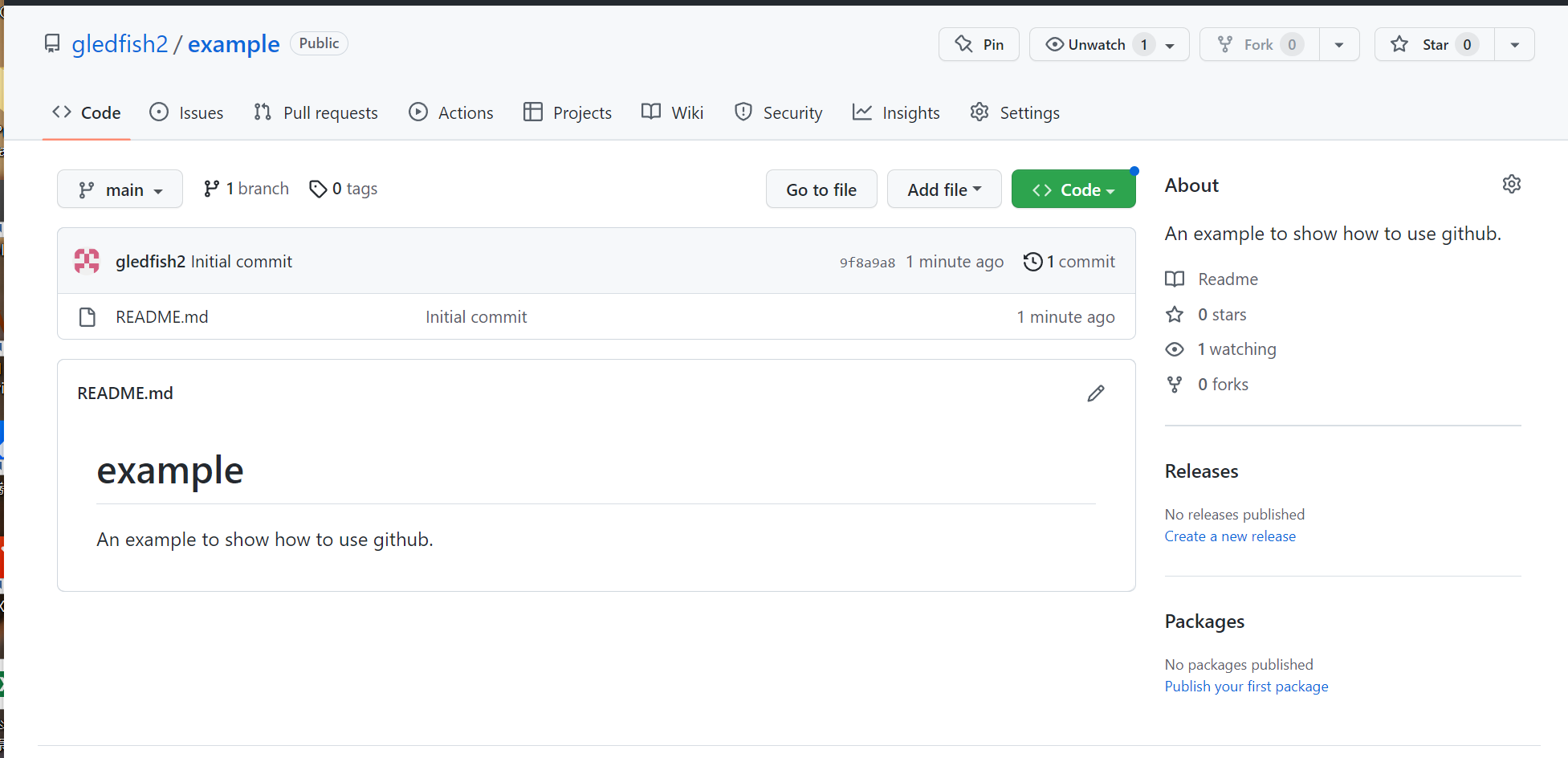The image size is (1568, 758).
Task: Open the main branch dropdown
Action: point(120,189)
